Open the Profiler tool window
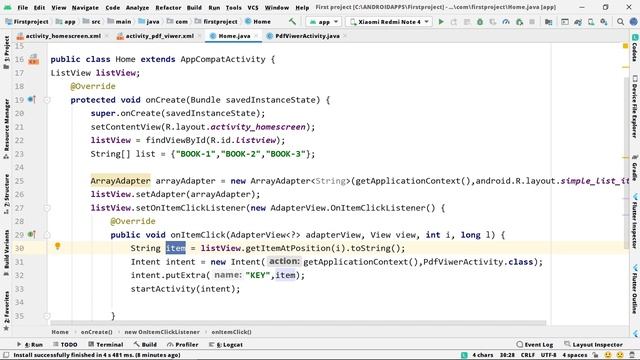 click(x=182, y=344)
